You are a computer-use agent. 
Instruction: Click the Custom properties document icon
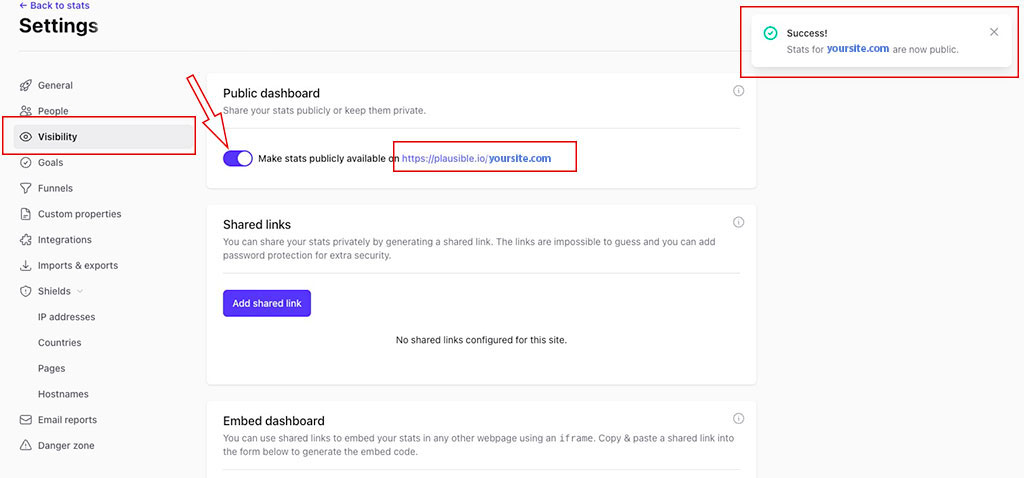tap(26, 214)
